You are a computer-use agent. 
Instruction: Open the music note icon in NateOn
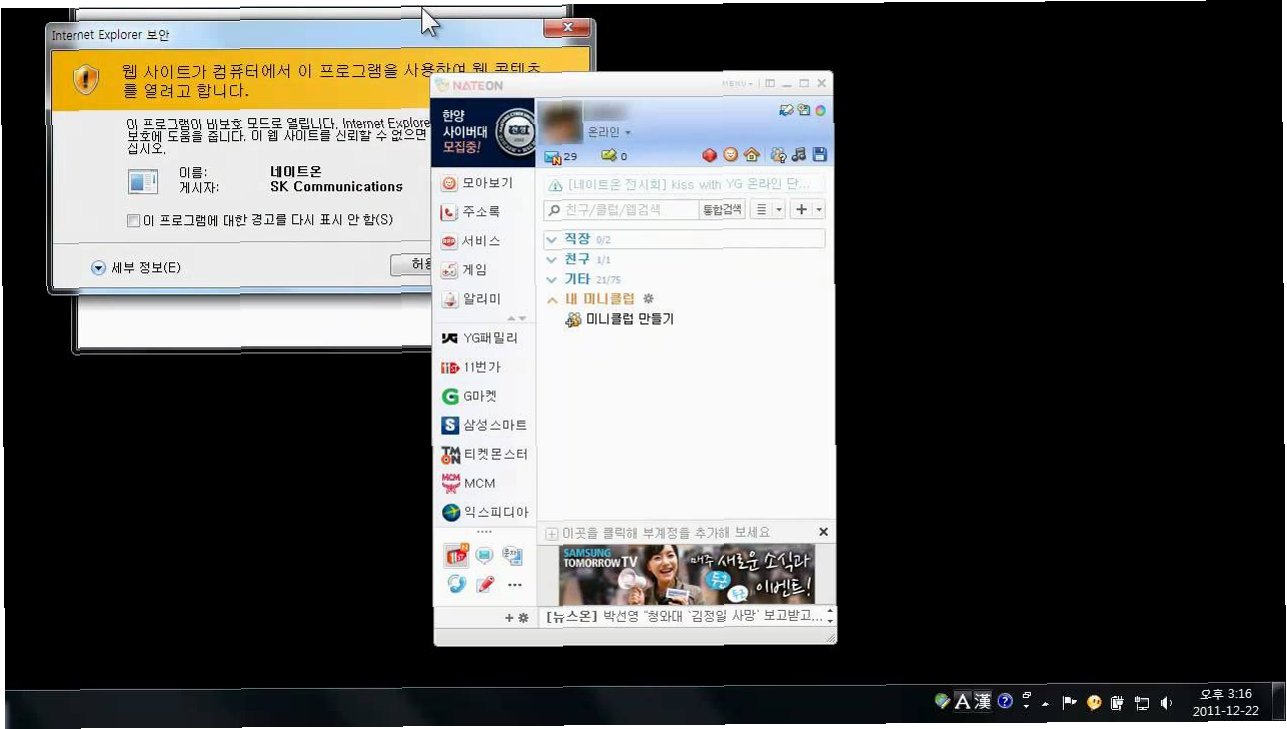point(799,155)
